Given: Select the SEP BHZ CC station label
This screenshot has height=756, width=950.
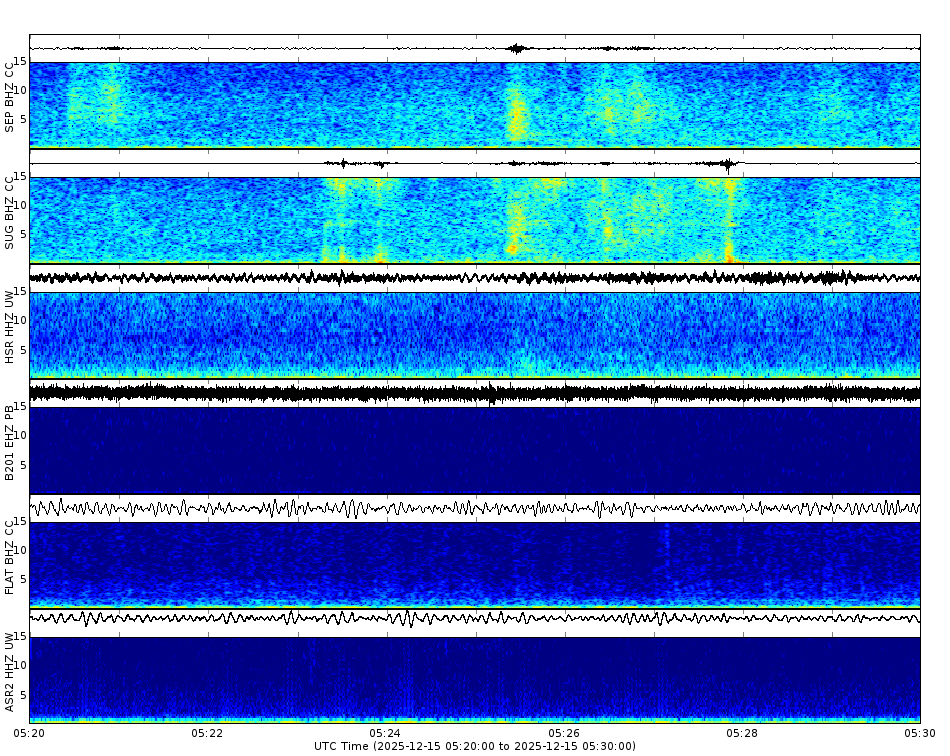Looking at the screenshot, I should [10, 97].
